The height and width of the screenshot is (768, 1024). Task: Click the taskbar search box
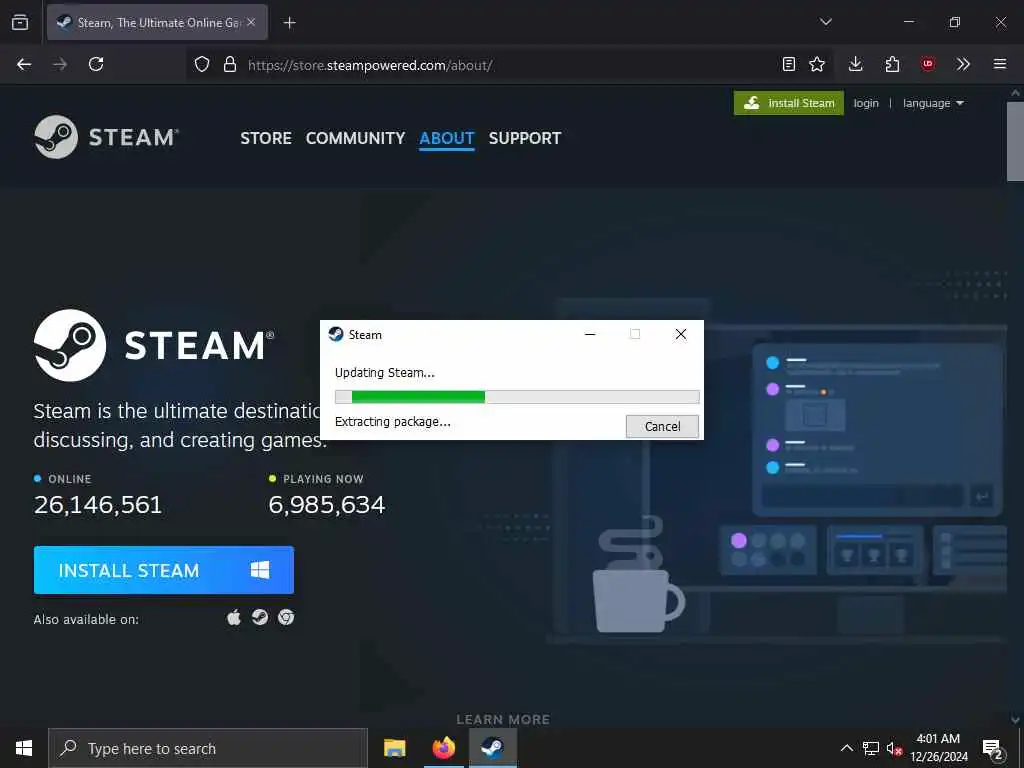point(208,748)
